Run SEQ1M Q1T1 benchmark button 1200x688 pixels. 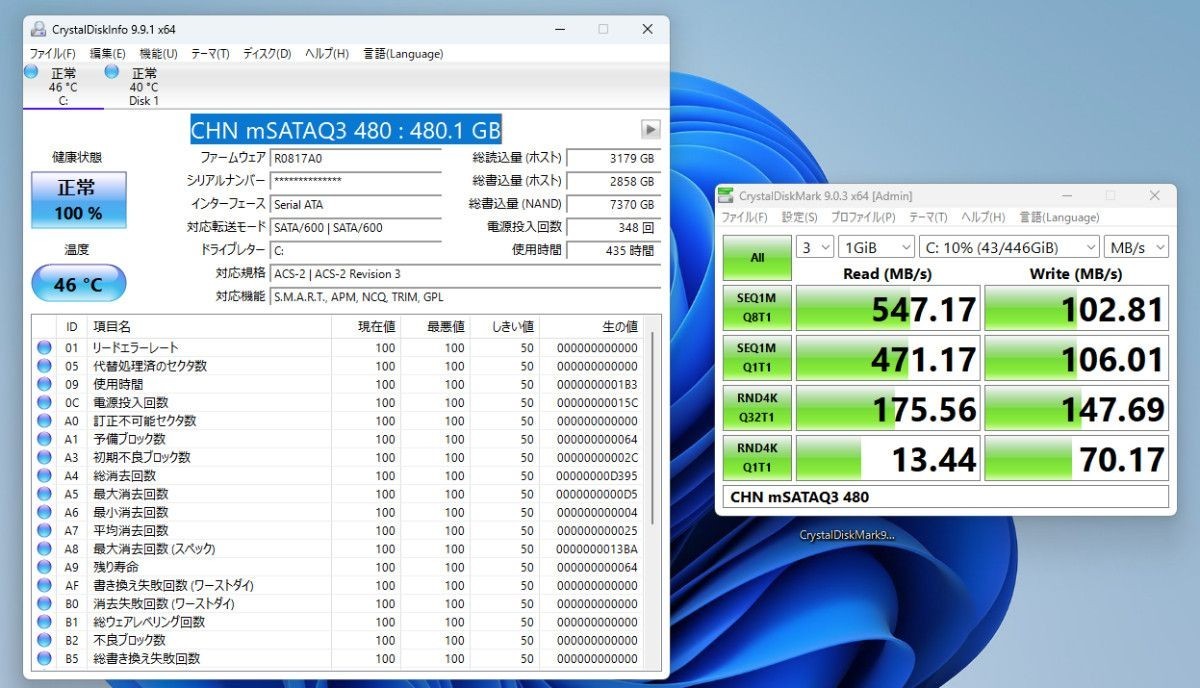pos(757,358)
